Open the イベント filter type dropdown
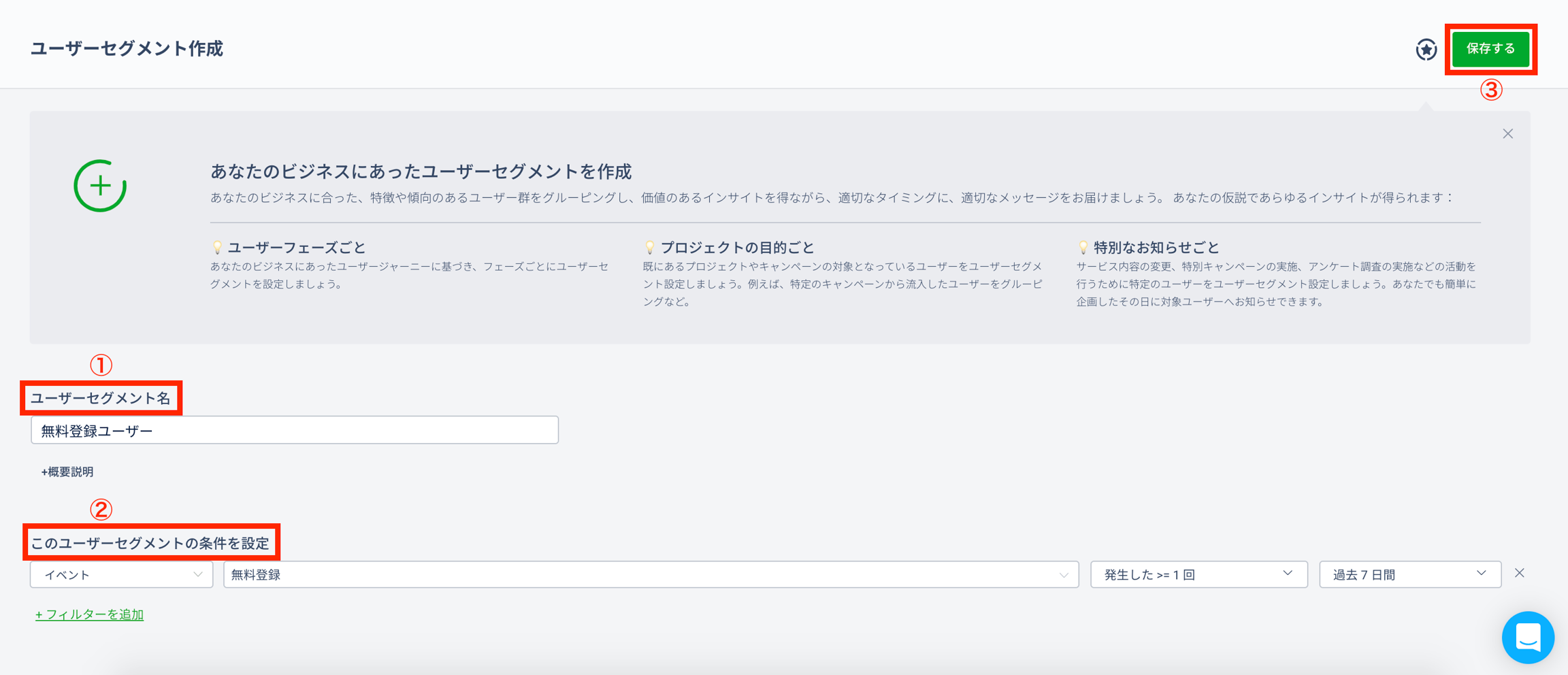This screenshot has height=675, width=1568. click(x=121, y=575)
